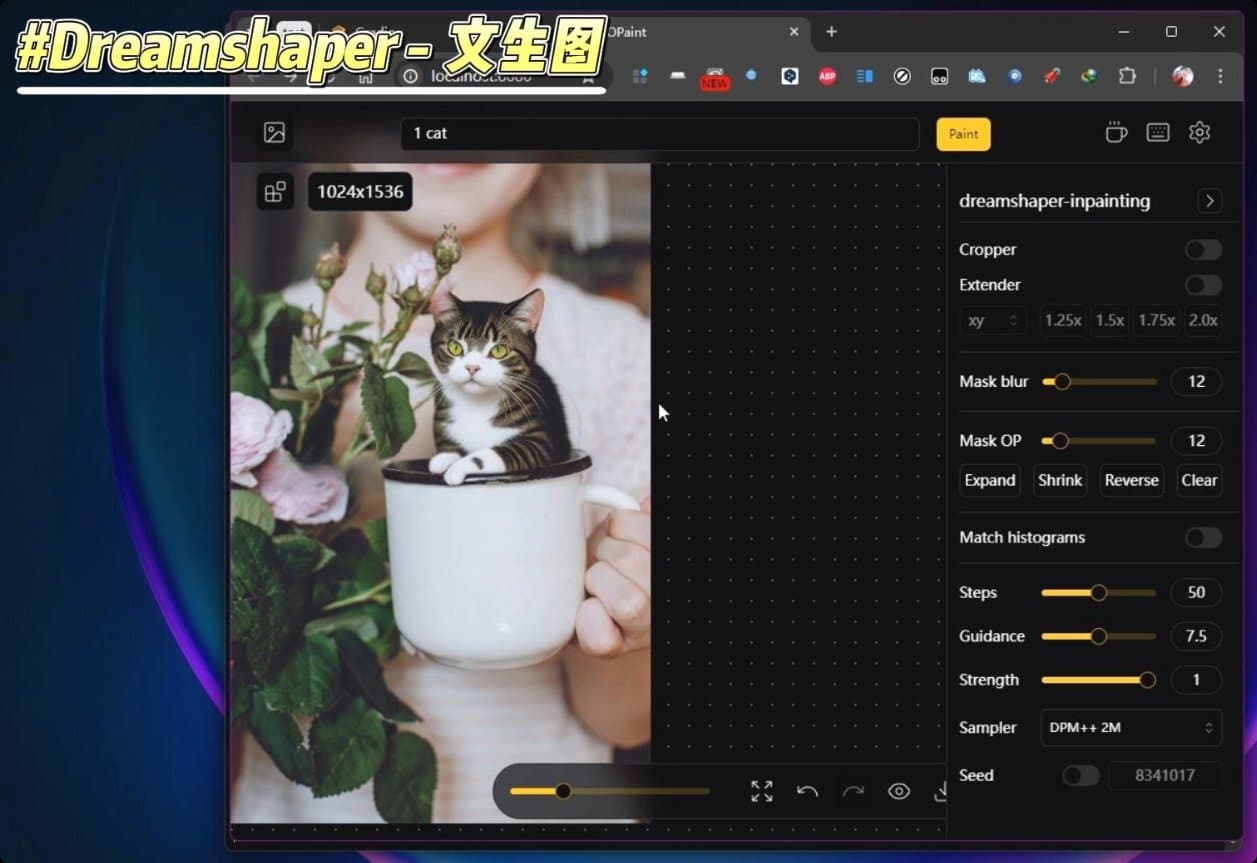Click the coffee cup donation icon
Image resolution: width=1257 pixels, height=863 pixels.
(1115, 131)
